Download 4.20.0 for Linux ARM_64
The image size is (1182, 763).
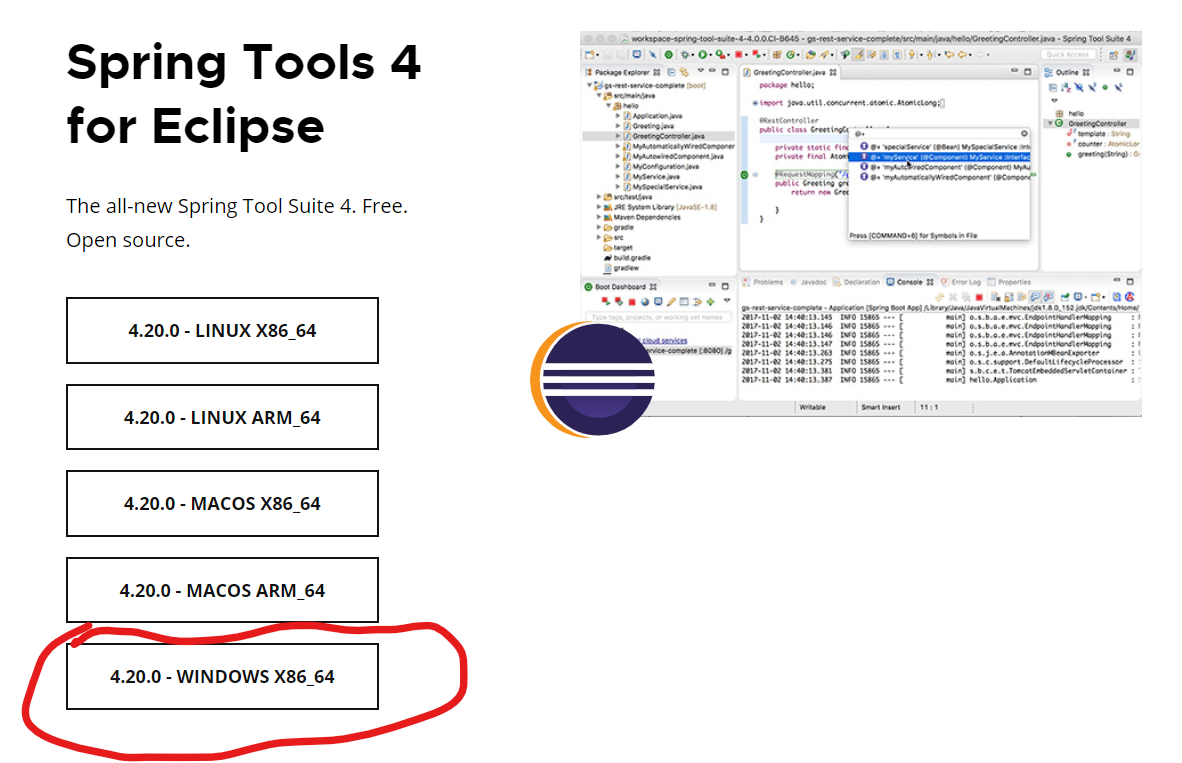[x=222, y=417]
